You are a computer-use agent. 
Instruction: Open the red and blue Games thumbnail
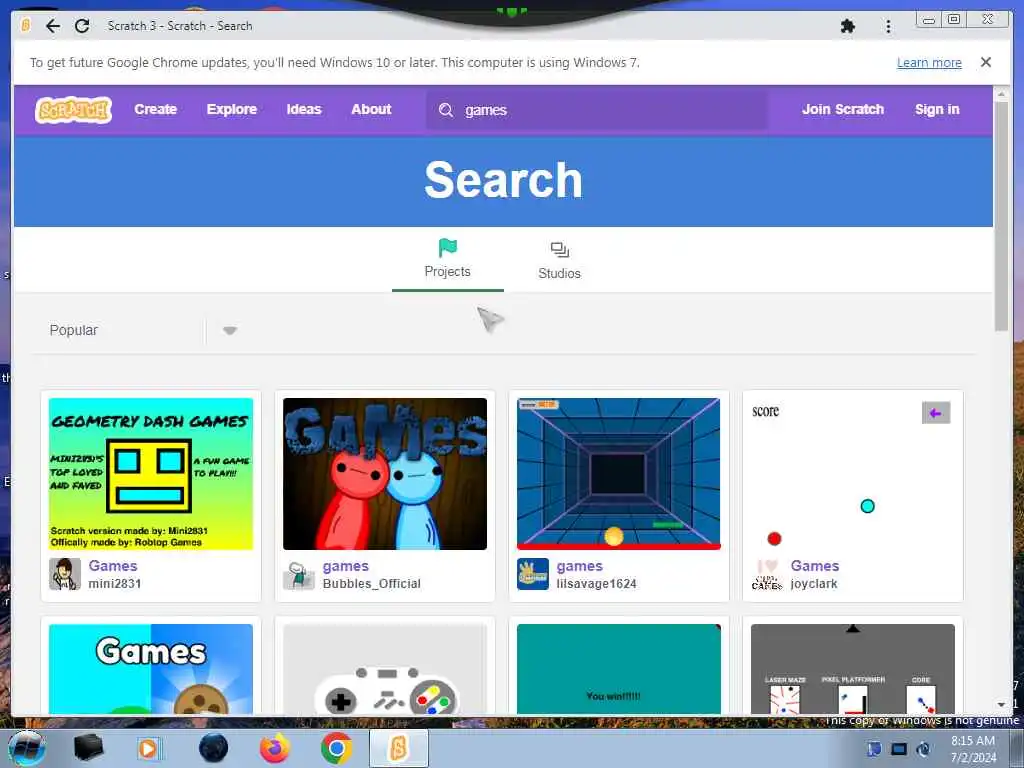click(x=385, y=474)
